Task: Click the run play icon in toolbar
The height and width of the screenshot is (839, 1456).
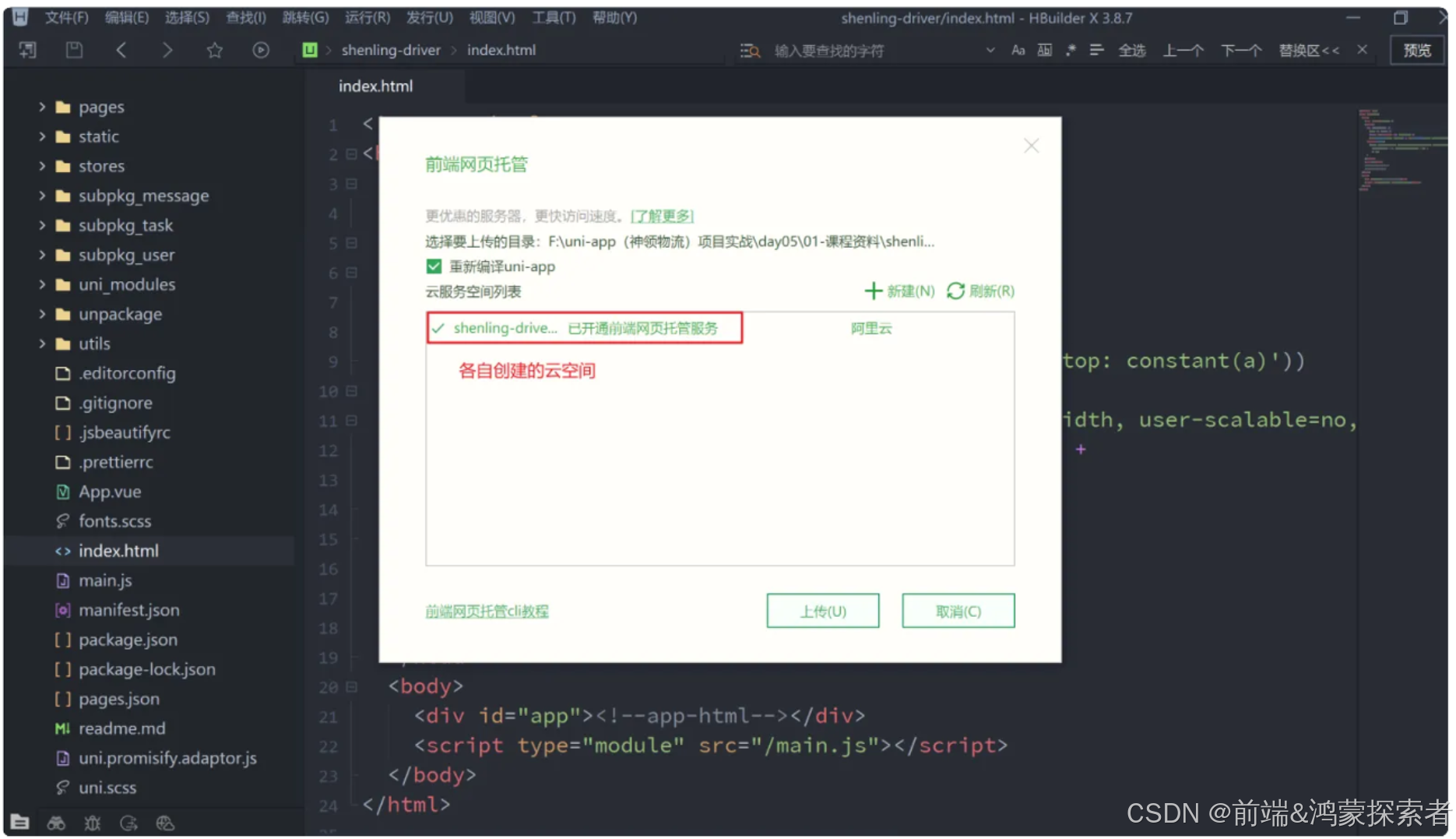Action: tap(261, 51)
